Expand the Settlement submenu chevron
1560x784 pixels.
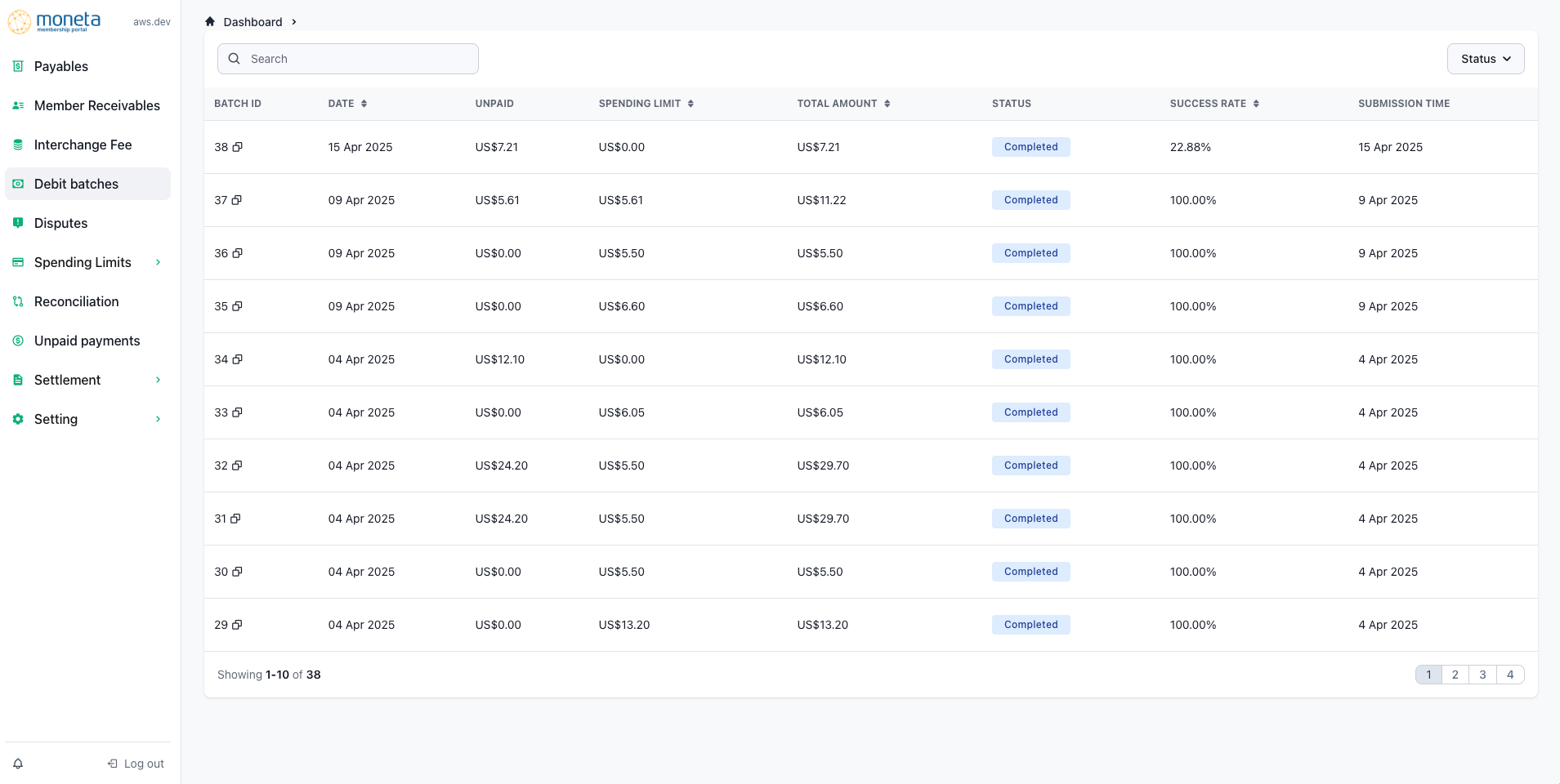(158, 380)
